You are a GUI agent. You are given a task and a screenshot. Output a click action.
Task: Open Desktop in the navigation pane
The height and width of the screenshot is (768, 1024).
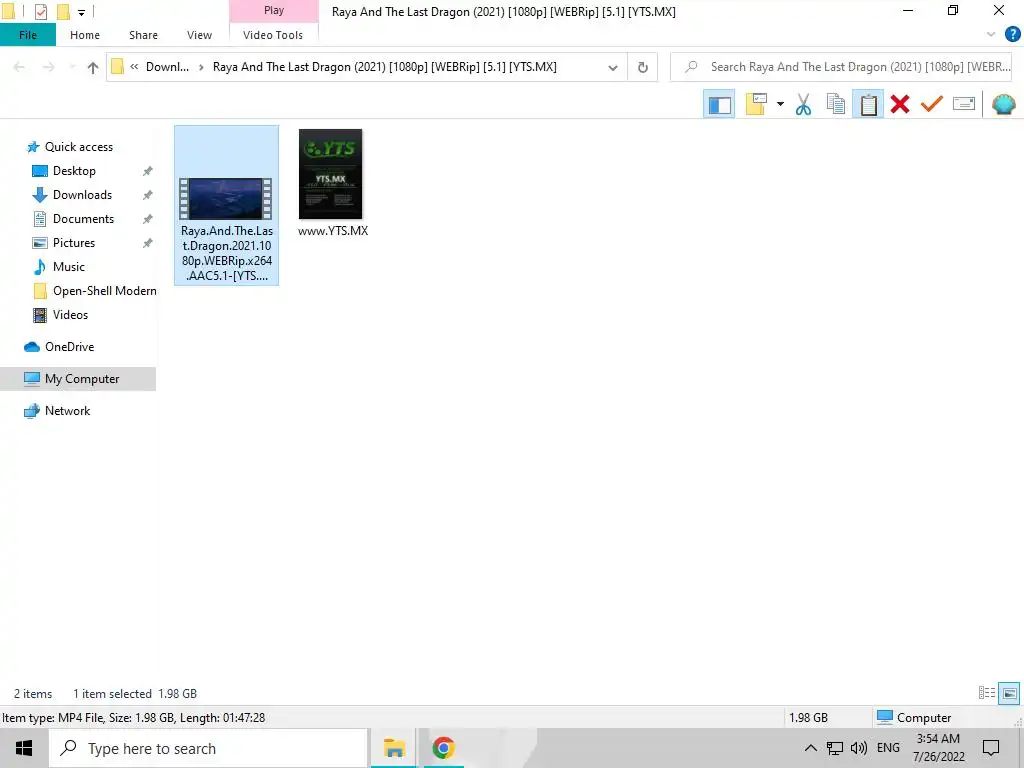coord(74,171)
